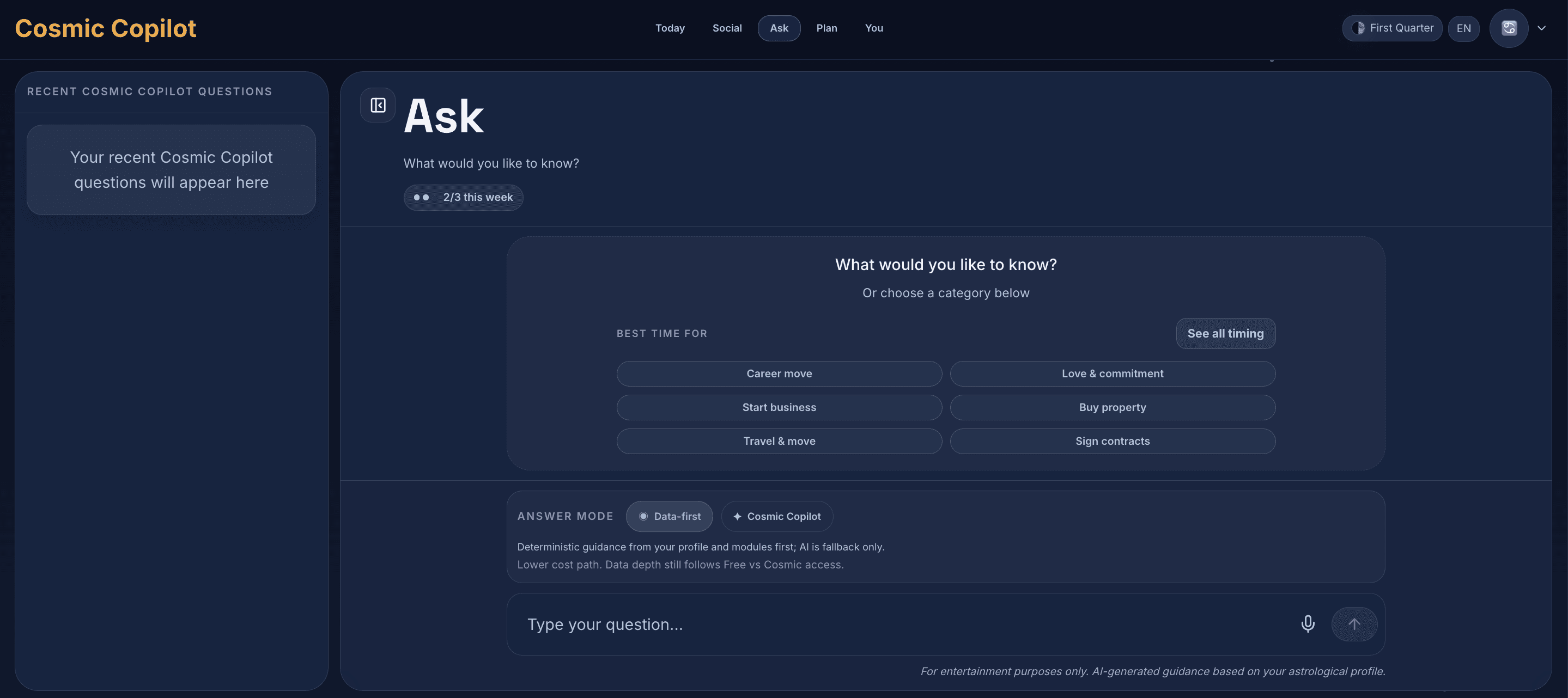1568x698 pixels.
Task: Select the EN language circle
Action: [x=1464, y=28]
